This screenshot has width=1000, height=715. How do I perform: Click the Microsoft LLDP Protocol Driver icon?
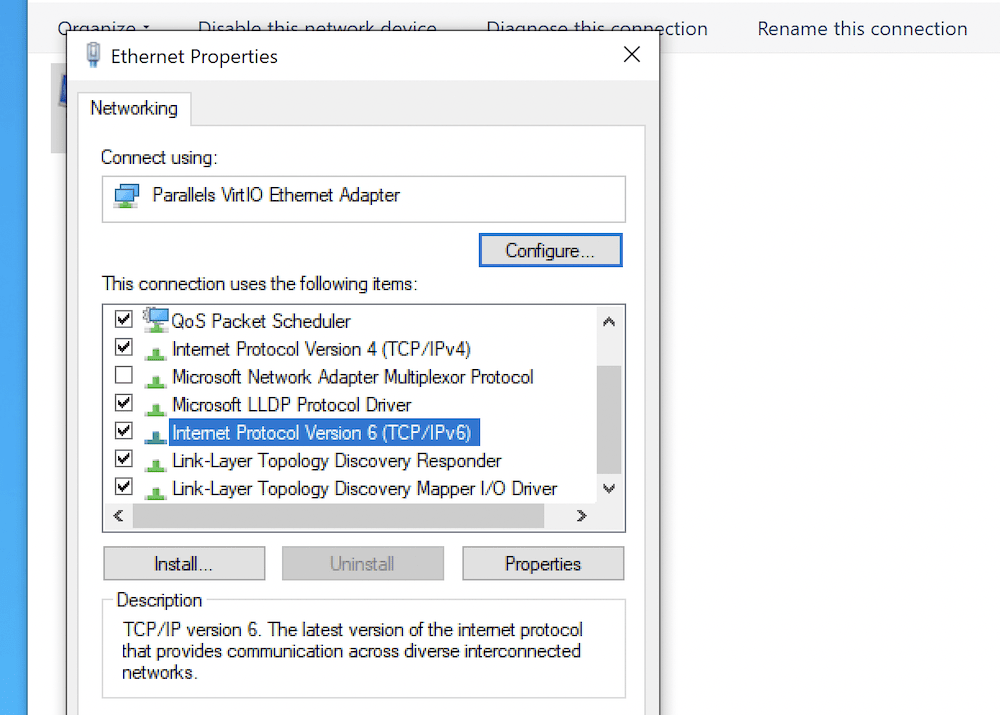(x=156, y=407)
